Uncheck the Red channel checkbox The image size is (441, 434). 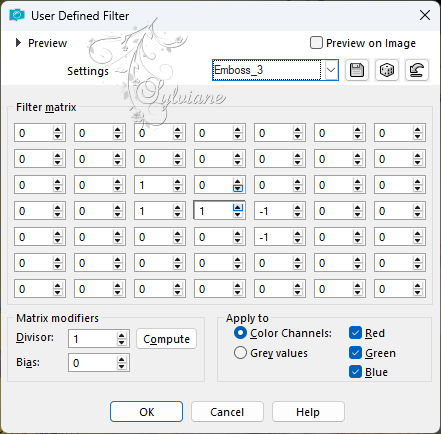coord(355,333)
